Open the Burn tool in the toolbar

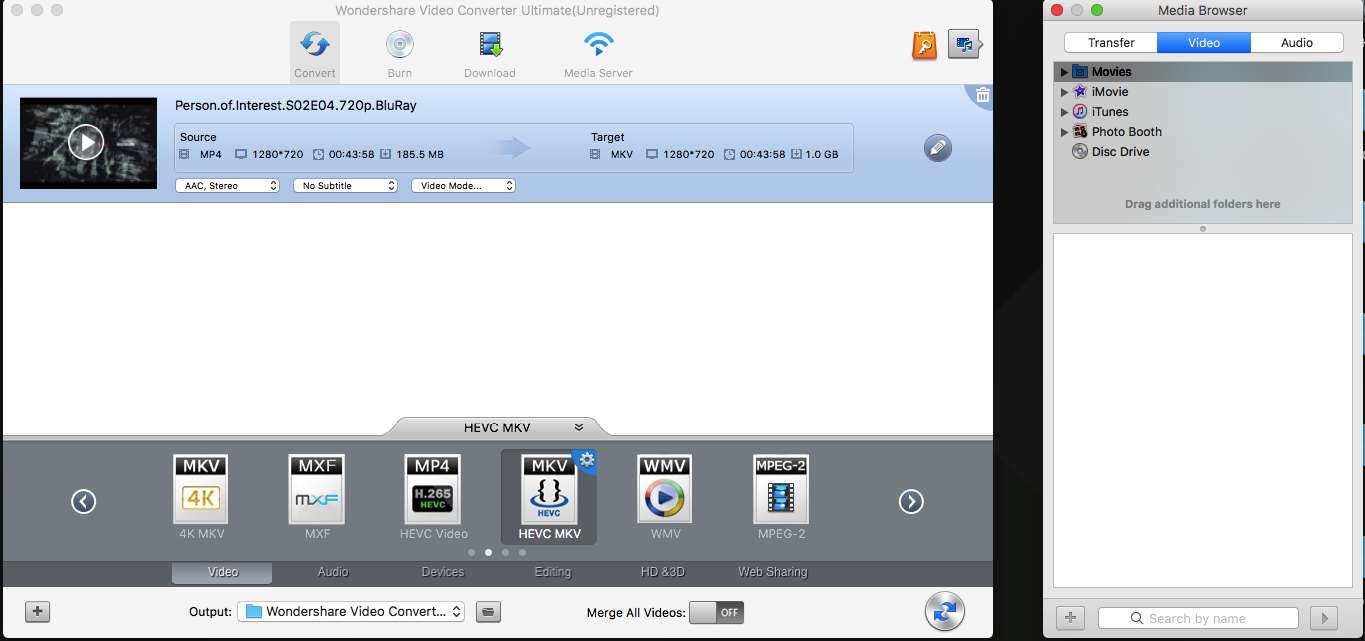399,52
